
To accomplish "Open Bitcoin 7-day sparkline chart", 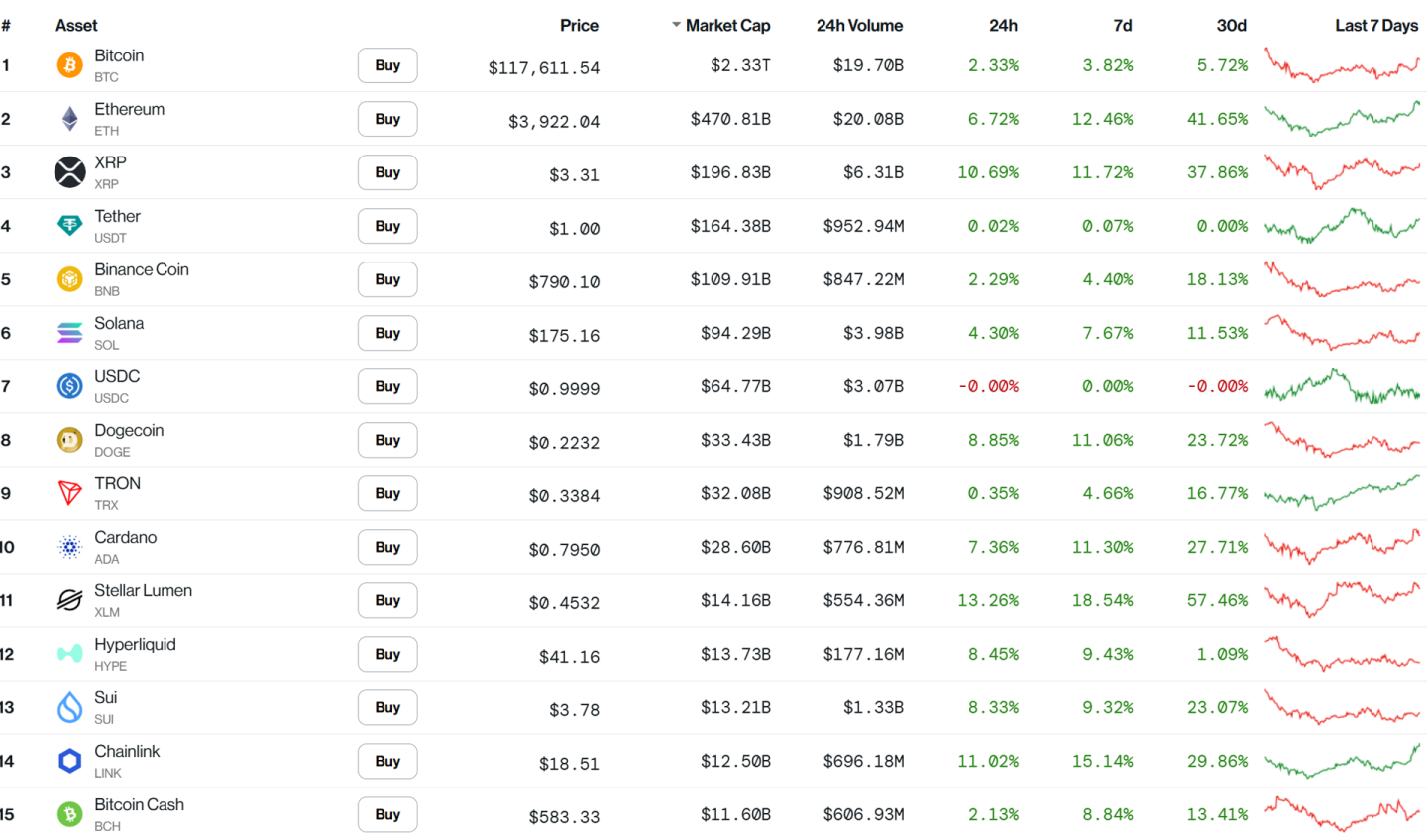I will point(1343,65).
